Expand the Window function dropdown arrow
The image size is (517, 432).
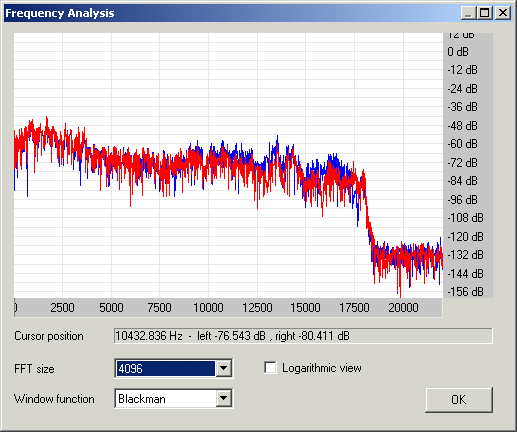tap(223, 398)
